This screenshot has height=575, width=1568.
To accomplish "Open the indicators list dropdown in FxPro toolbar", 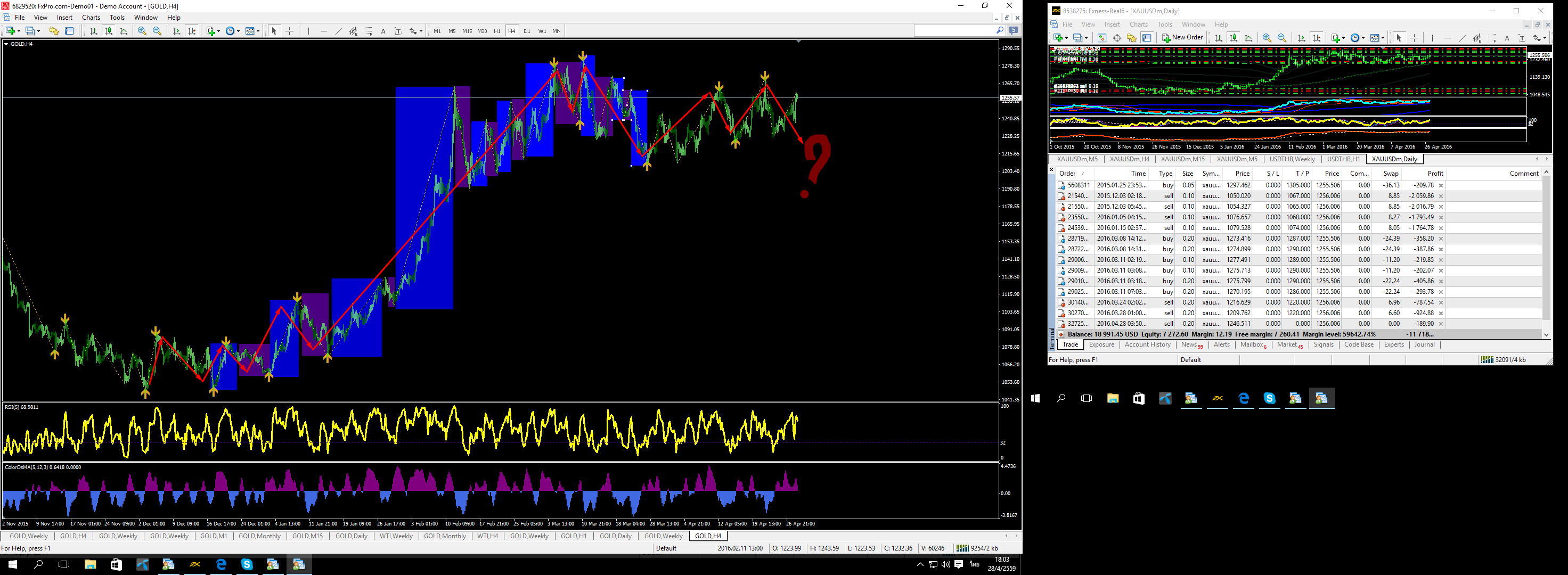I will pyautogui.click(x=213, y=31).
